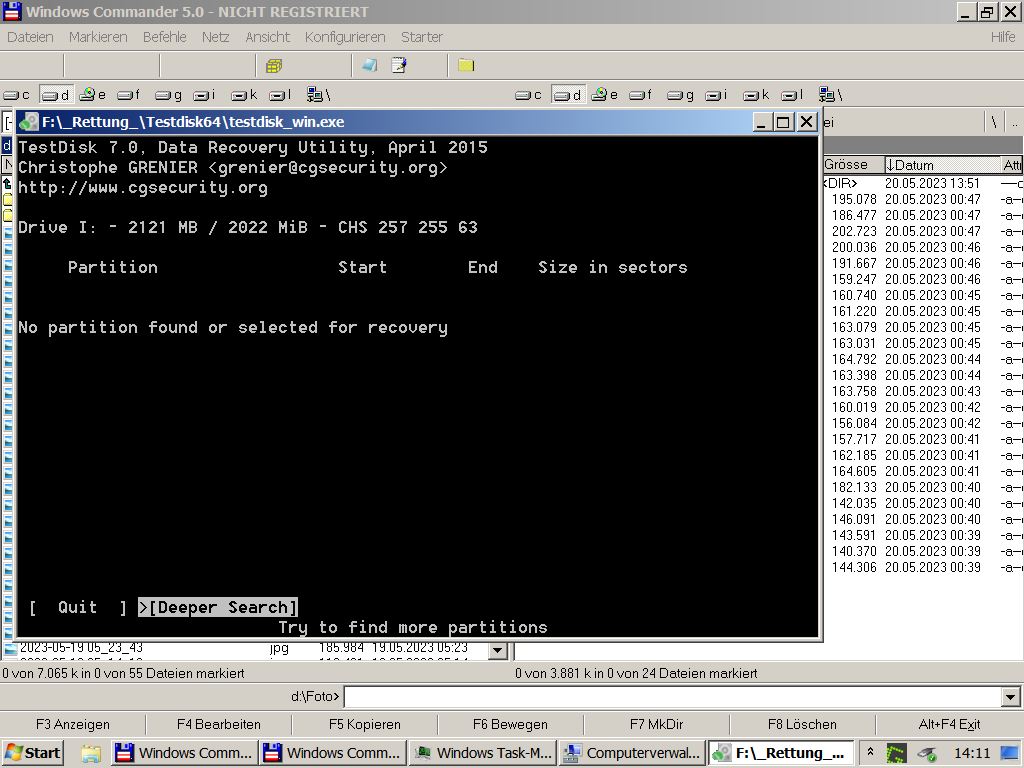Select drive k in the left drive bar
This screenshot has width=1024, height=768.
coord(244,95)
